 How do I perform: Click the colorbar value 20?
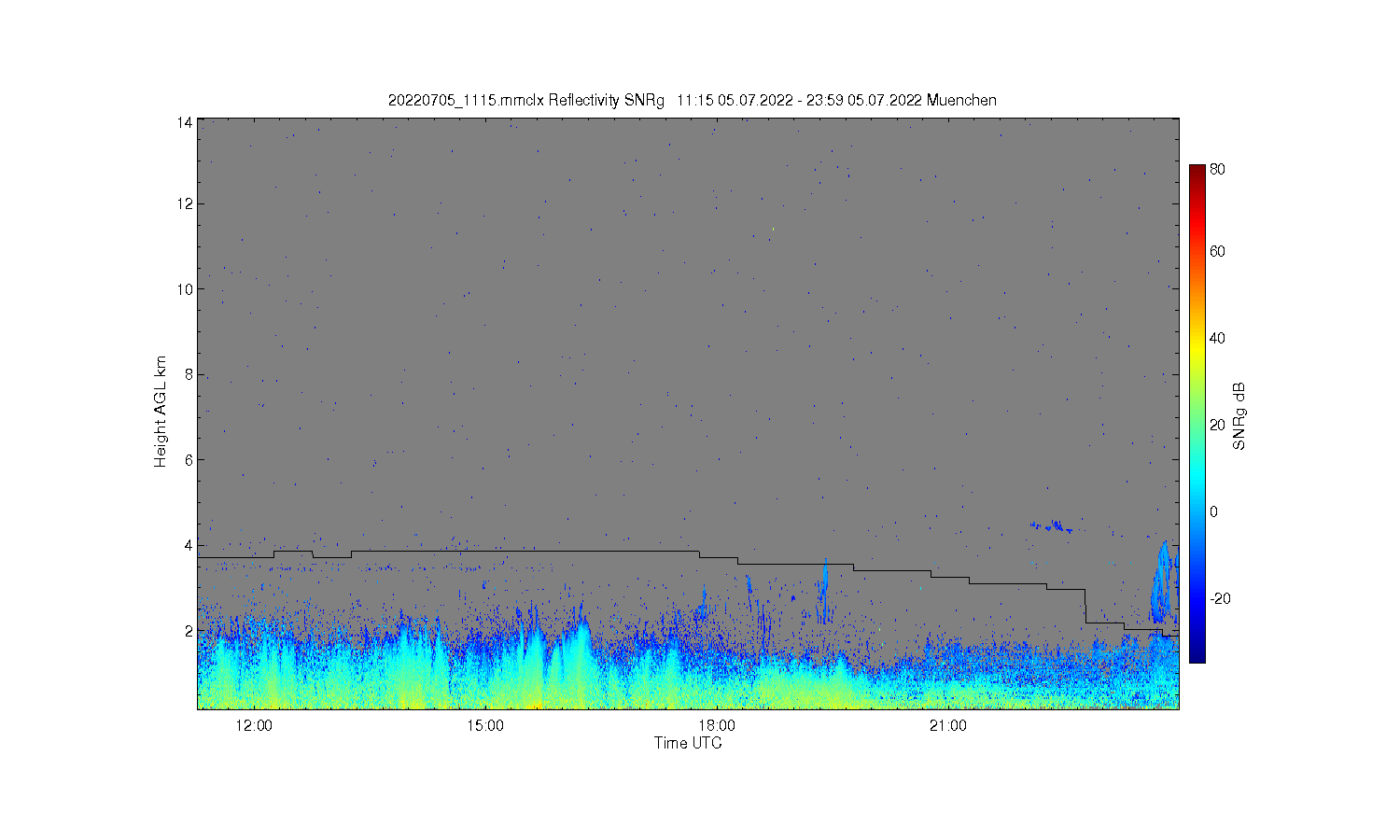(x=1218, y=425)
